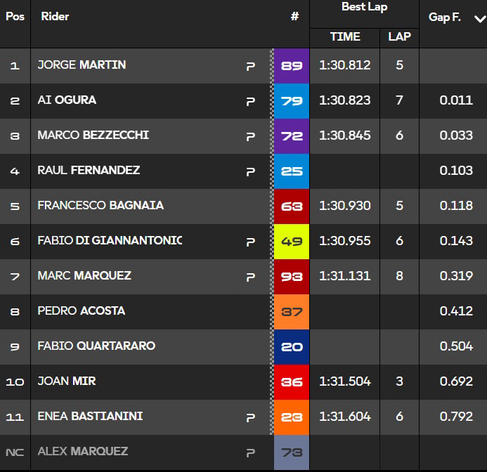Select Joan Mir's row
Image resolution: width=487 pixels, height=472 pixels.
pyautogui.click(x=243, y=382)
